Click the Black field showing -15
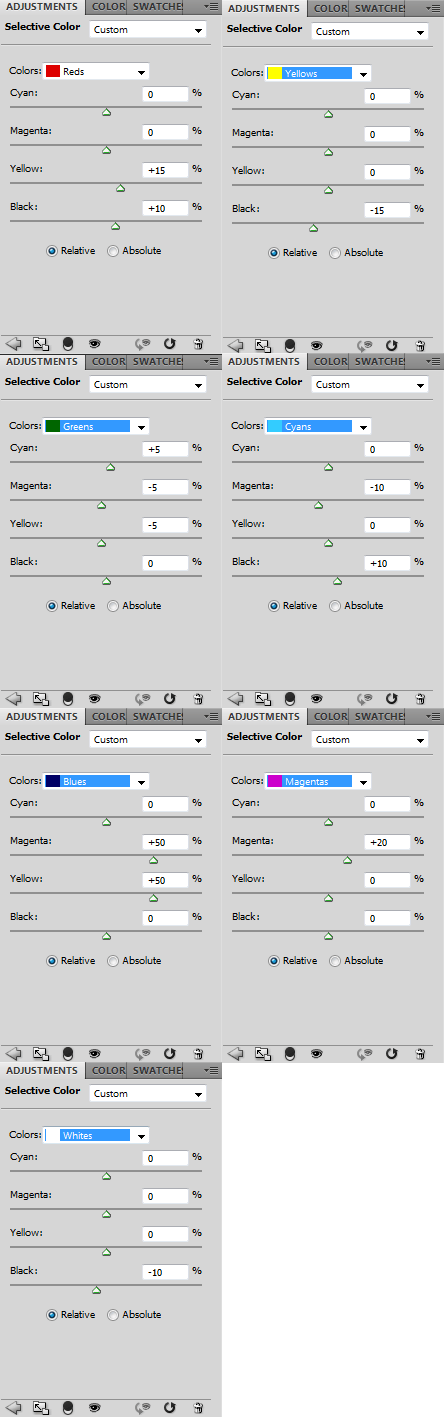 coord(387,210)
